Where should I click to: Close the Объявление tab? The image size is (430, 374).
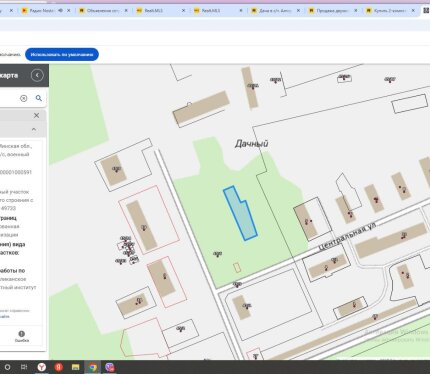pyautogui.click(x=126, y=11)
